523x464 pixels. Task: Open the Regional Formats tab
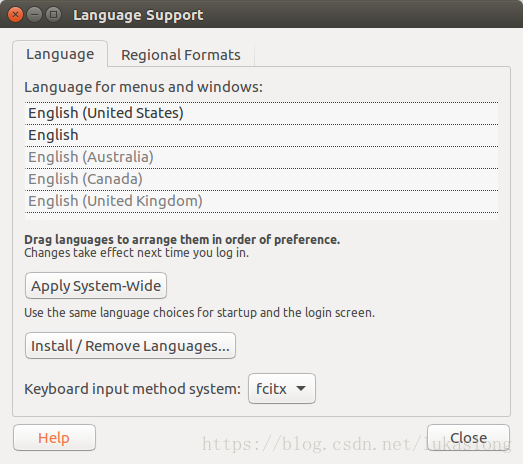point(180,55)
